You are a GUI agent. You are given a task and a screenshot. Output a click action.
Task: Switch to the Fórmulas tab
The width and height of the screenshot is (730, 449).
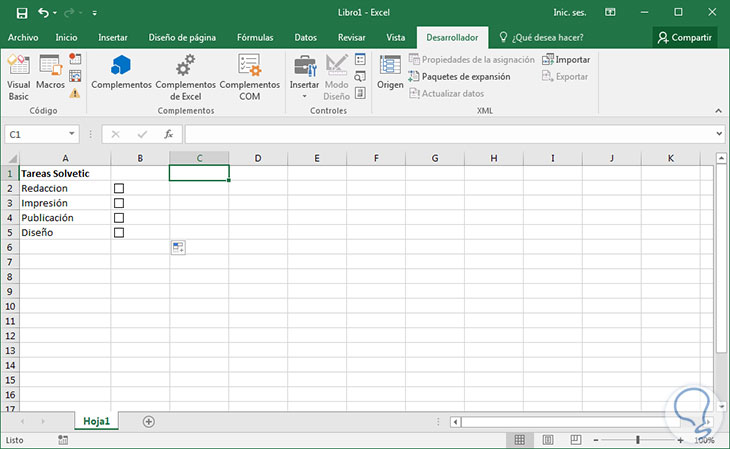(255, 37)
